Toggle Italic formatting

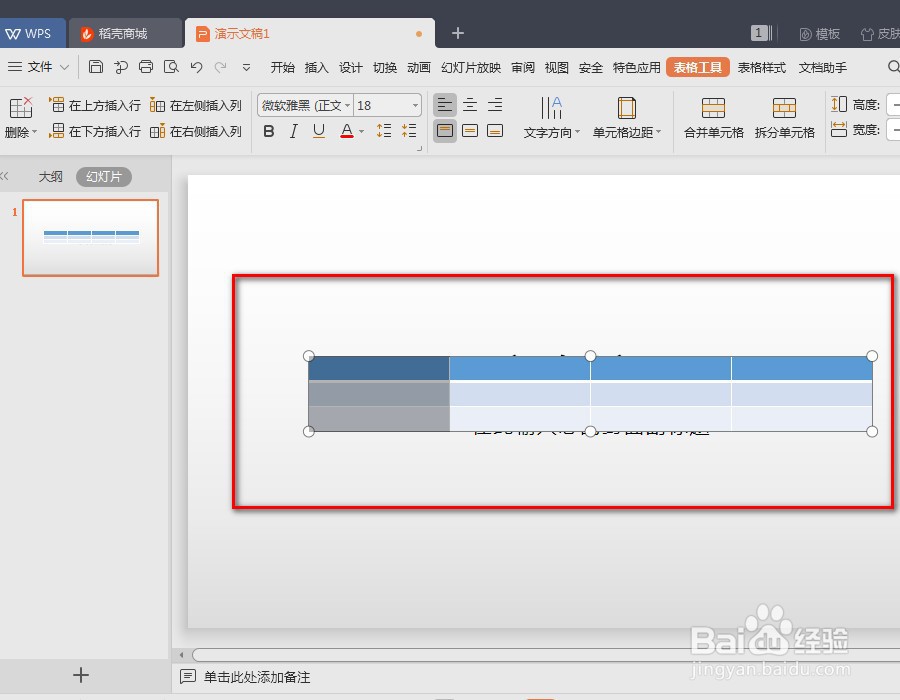pos(294,131)
